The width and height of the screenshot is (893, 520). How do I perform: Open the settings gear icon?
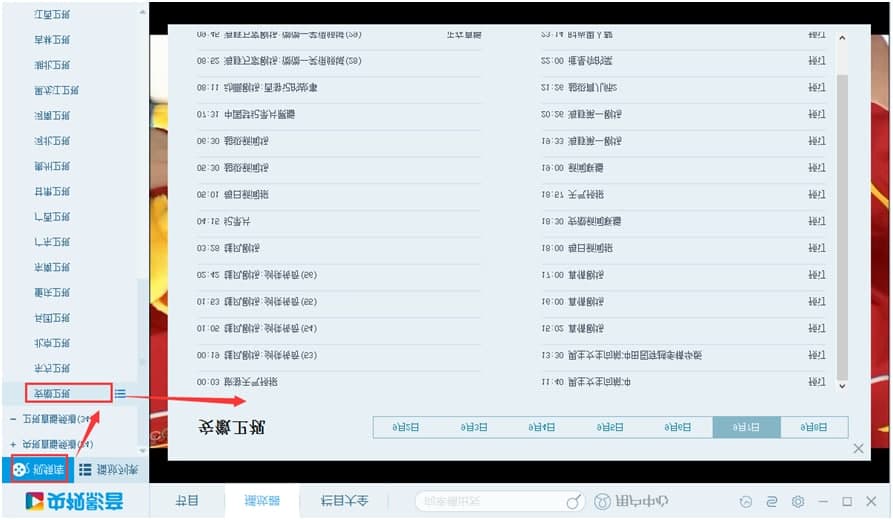pyautogui.click(x=797, y=501)
